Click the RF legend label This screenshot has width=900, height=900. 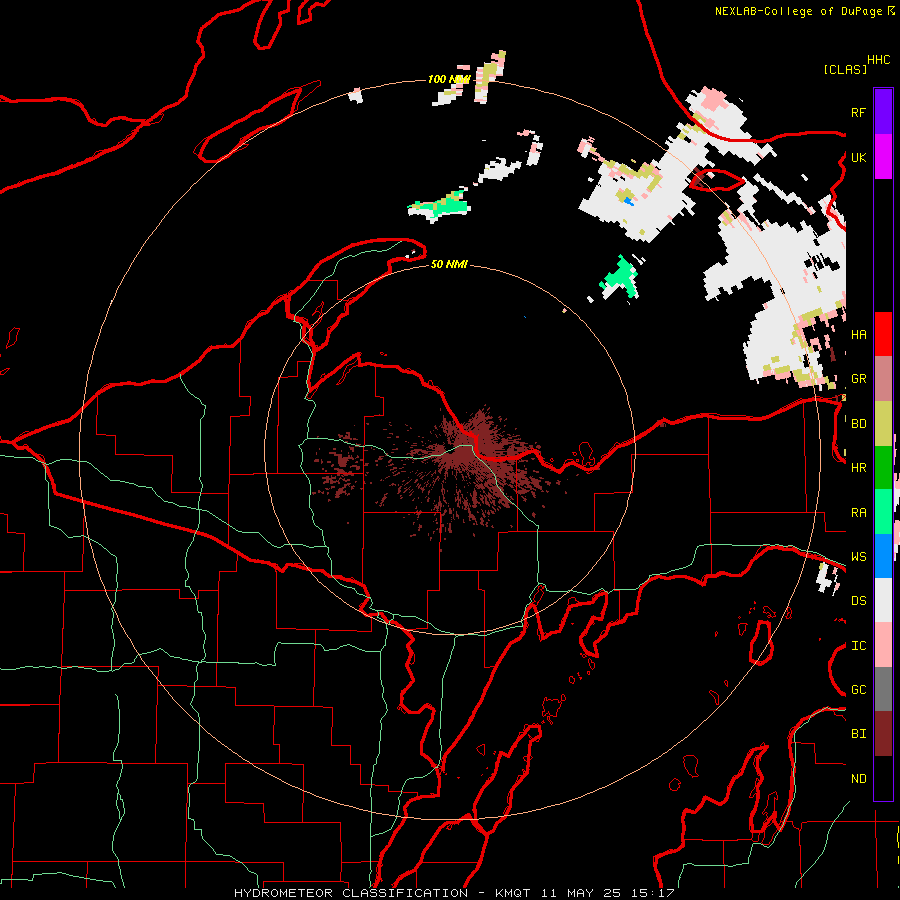tap(858, 112)
